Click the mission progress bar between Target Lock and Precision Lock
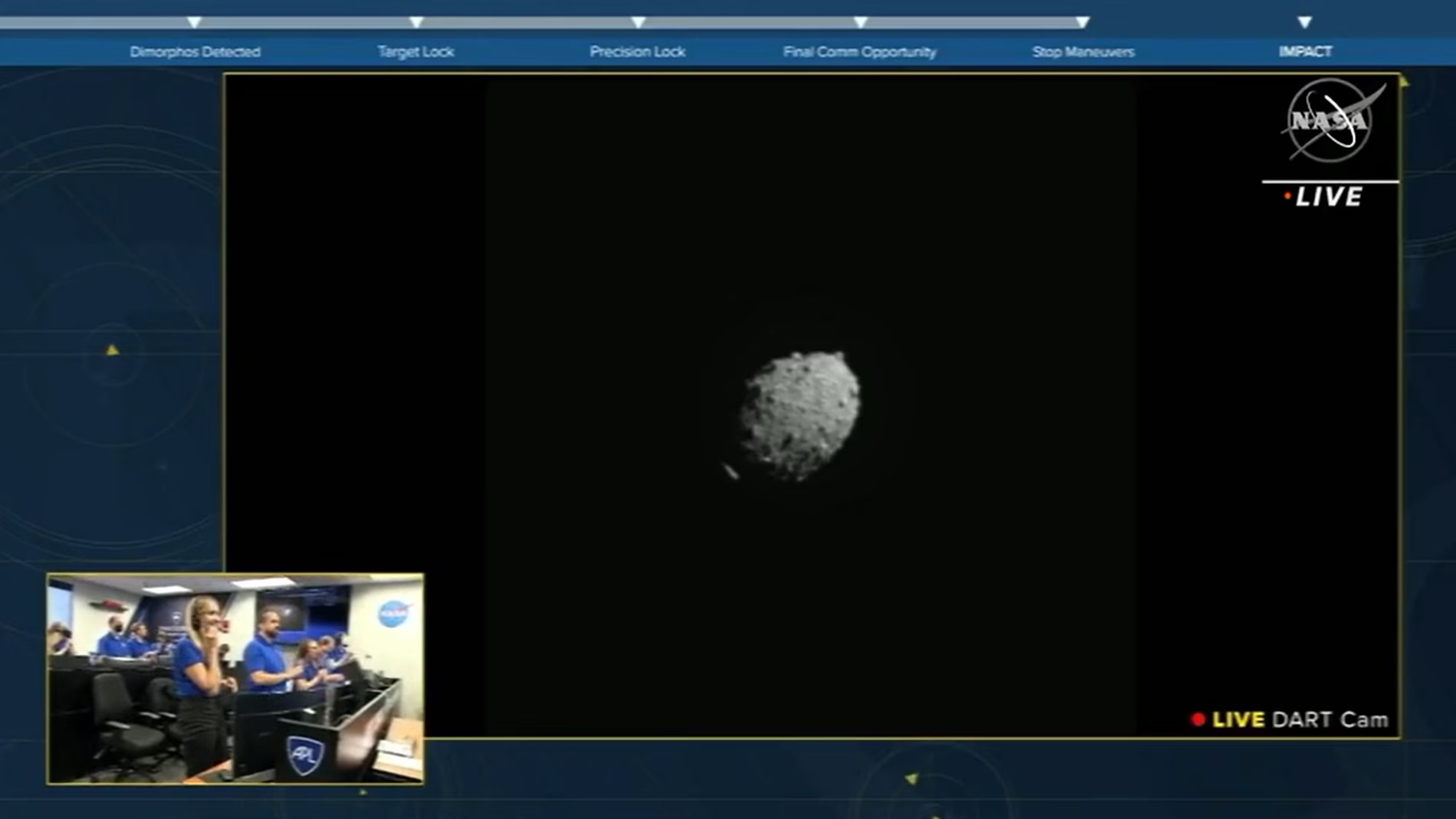Viewport: 1456px width, 819px height. tap(527, 23)
